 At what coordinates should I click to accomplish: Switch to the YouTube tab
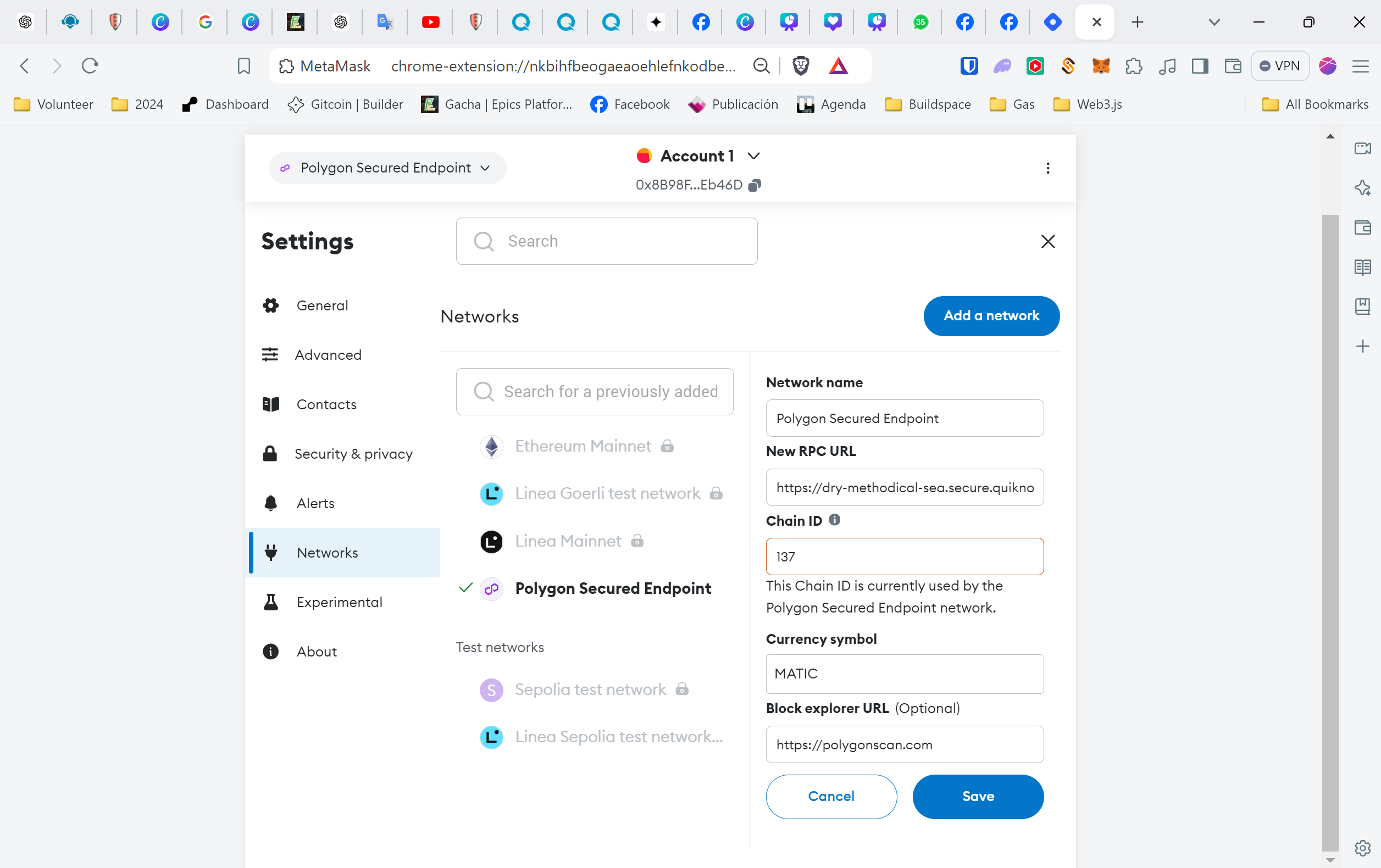(430, 22)
